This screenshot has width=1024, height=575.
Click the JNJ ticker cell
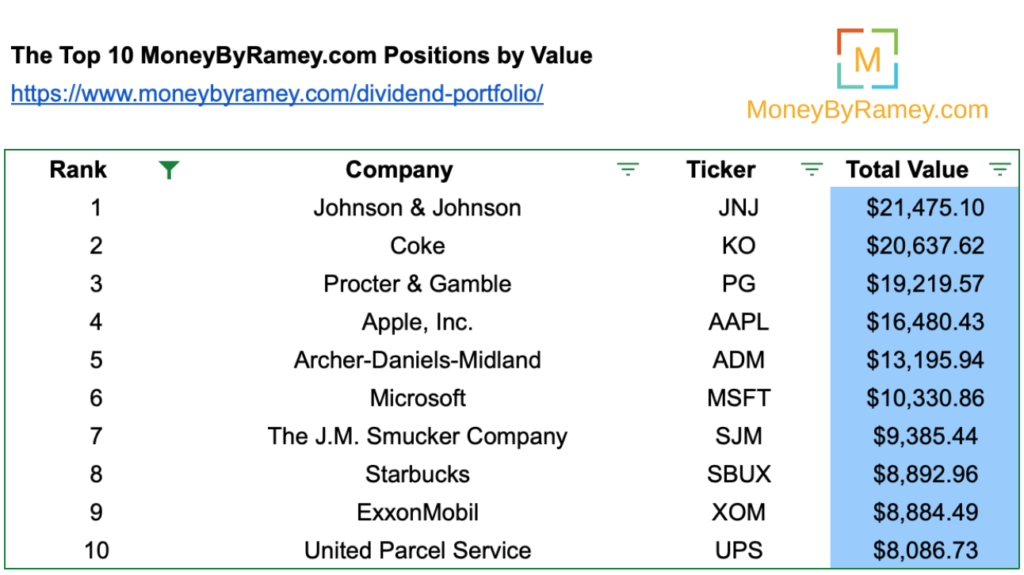(739, 208)
